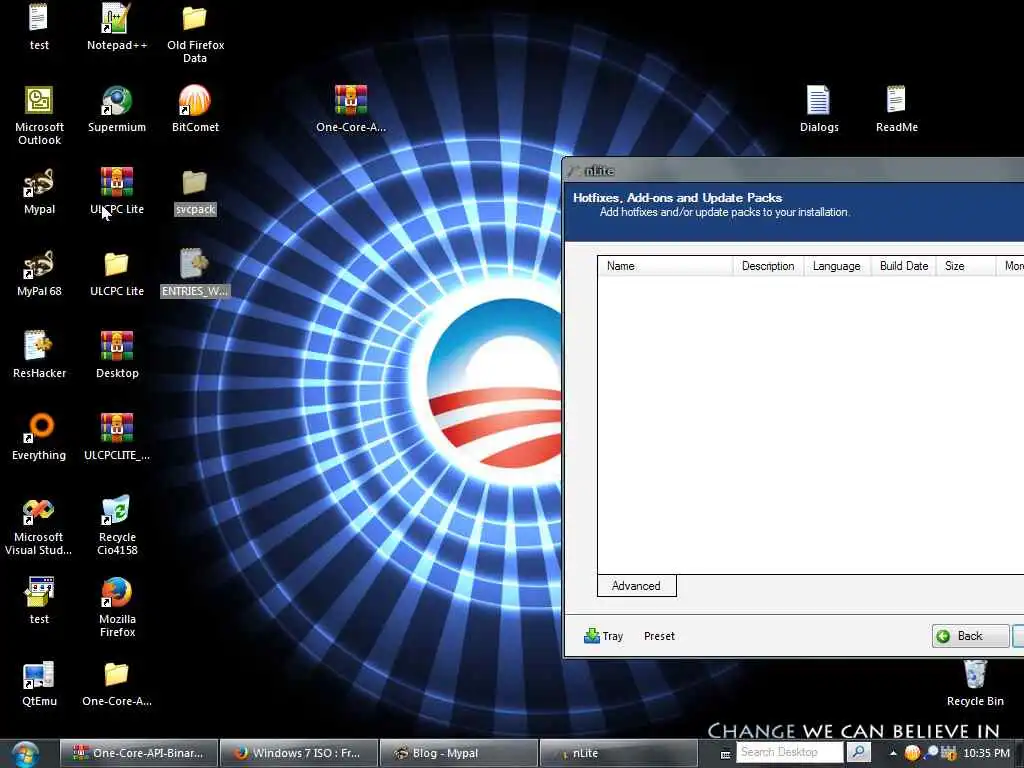The height and width of the screenshot is (768, 1024).
Task: Open the Preset option in nLite
Action: click(659, 636)
